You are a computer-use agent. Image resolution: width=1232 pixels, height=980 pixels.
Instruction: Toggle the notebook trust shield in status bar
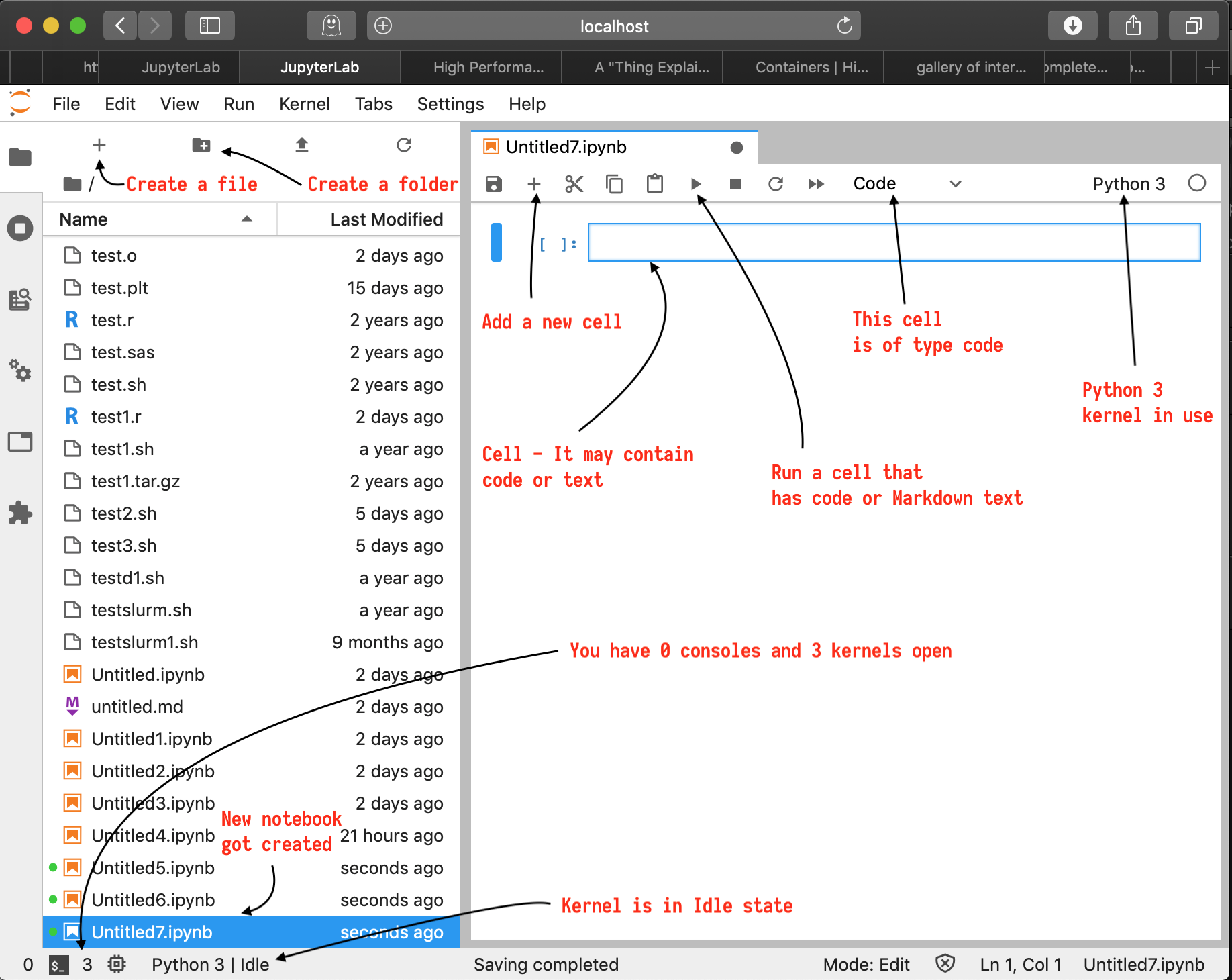(945, 965)
